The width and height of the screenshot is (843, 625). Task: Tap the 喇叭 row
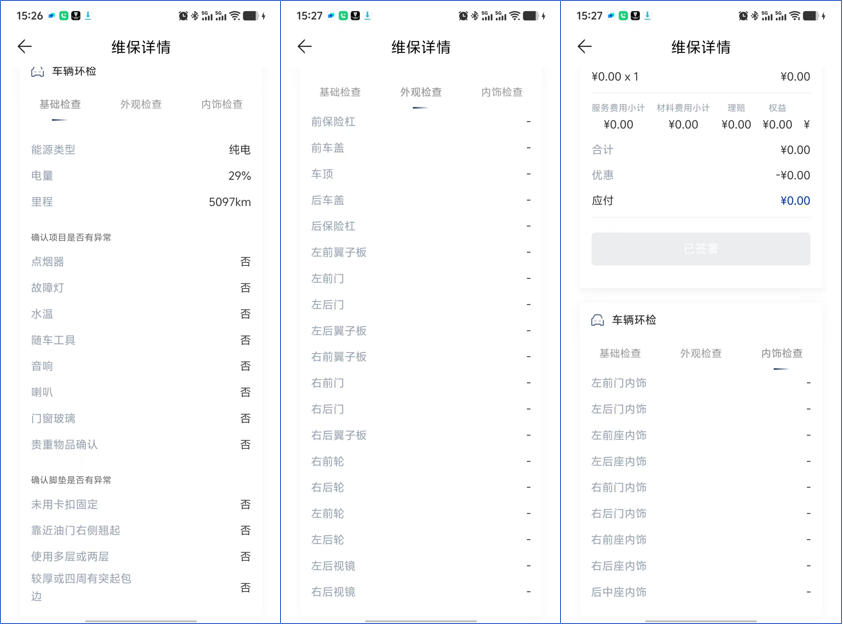click(141, 392)
